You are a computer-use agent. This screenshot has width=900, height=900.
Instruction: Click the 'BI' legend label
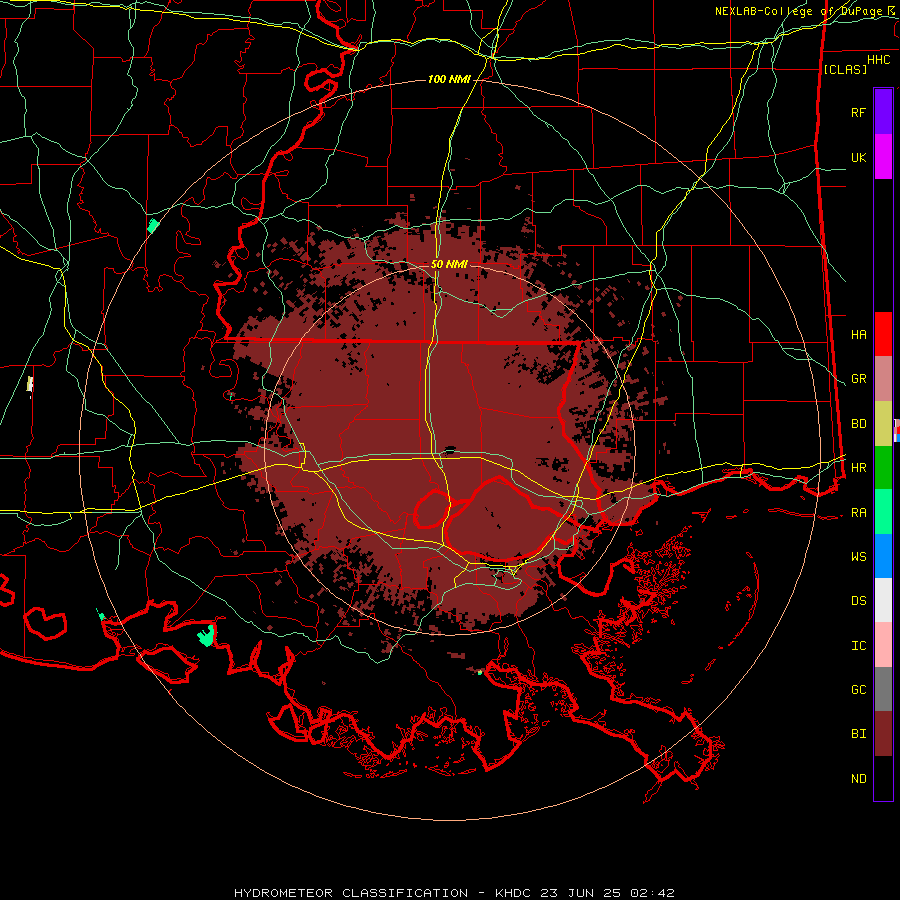858,734
